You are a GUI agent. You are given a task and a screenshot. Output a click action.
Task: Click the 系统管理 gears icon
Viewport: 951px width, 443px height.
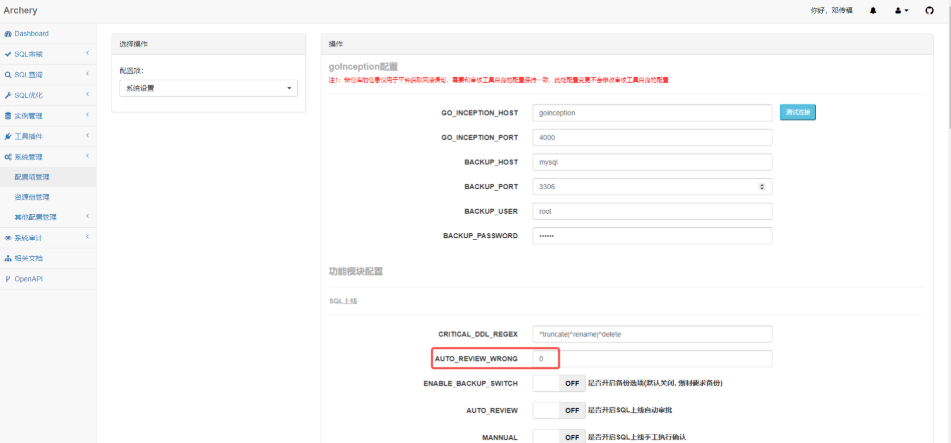(x=8, y=157)
